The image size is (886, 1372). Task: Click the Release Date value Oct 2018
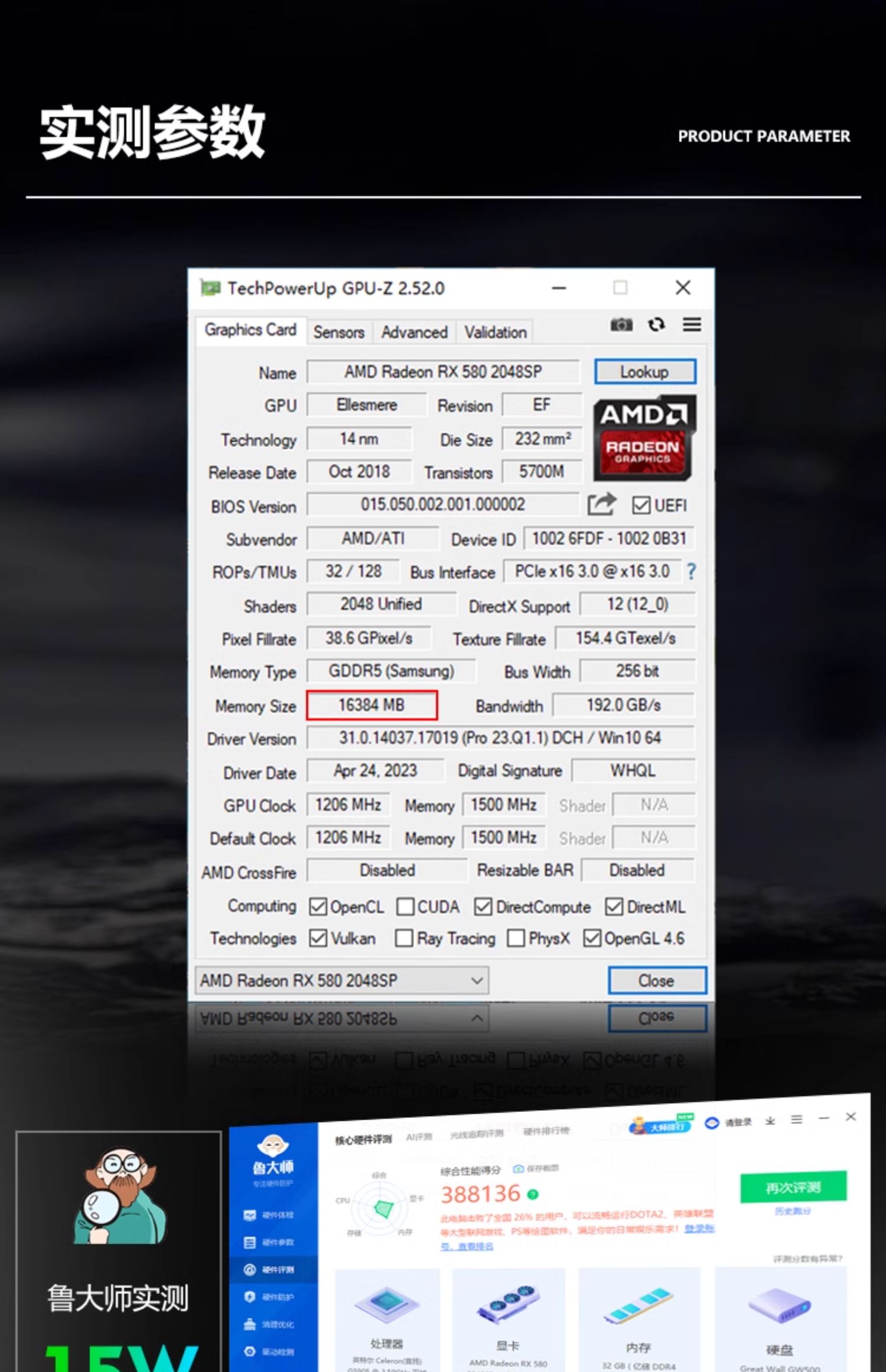coord(359,472)
